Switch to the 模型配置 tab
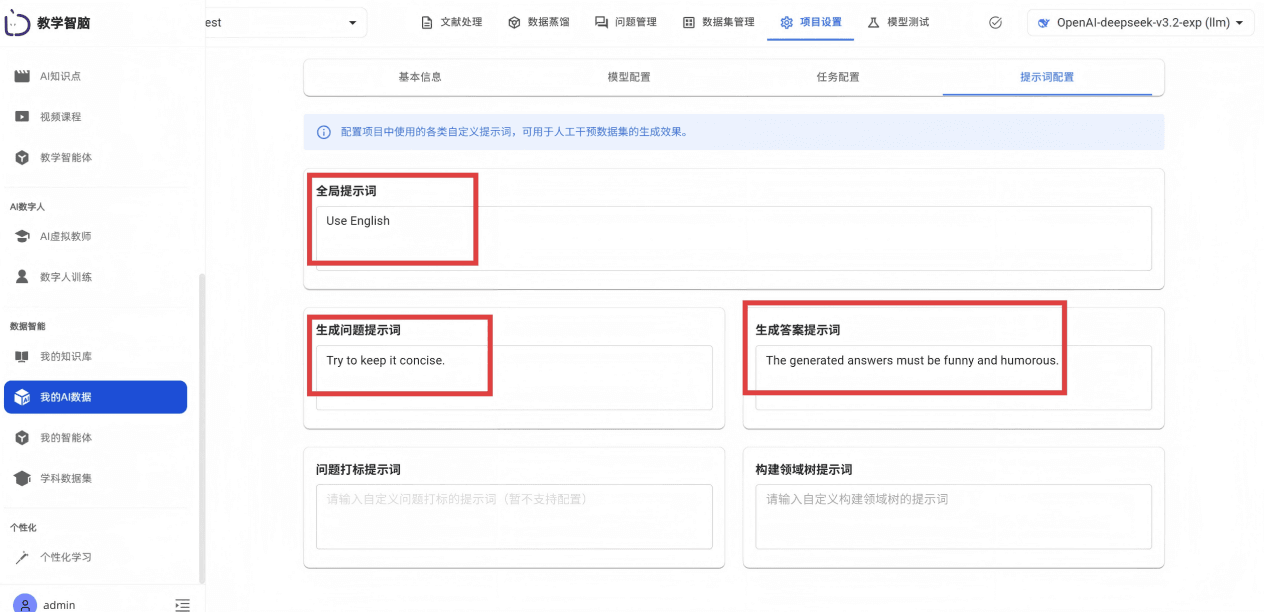Image resolution: width=1264 pixels, height=612 pixels. 629,77
